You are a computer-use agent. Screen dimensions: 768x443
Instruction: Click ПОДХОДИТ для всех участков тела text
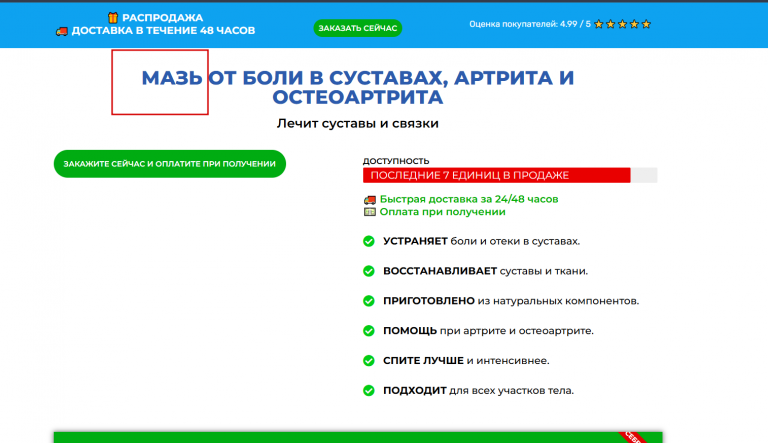click(x=479, y=391)
